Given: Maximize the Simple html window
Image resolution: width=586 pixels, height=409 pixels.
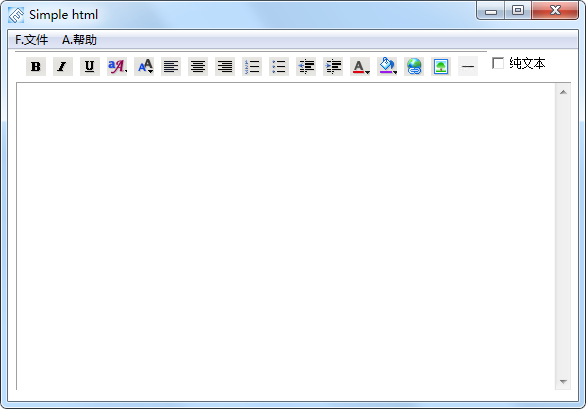Looking at the screenshot, I should coord(518,10).
